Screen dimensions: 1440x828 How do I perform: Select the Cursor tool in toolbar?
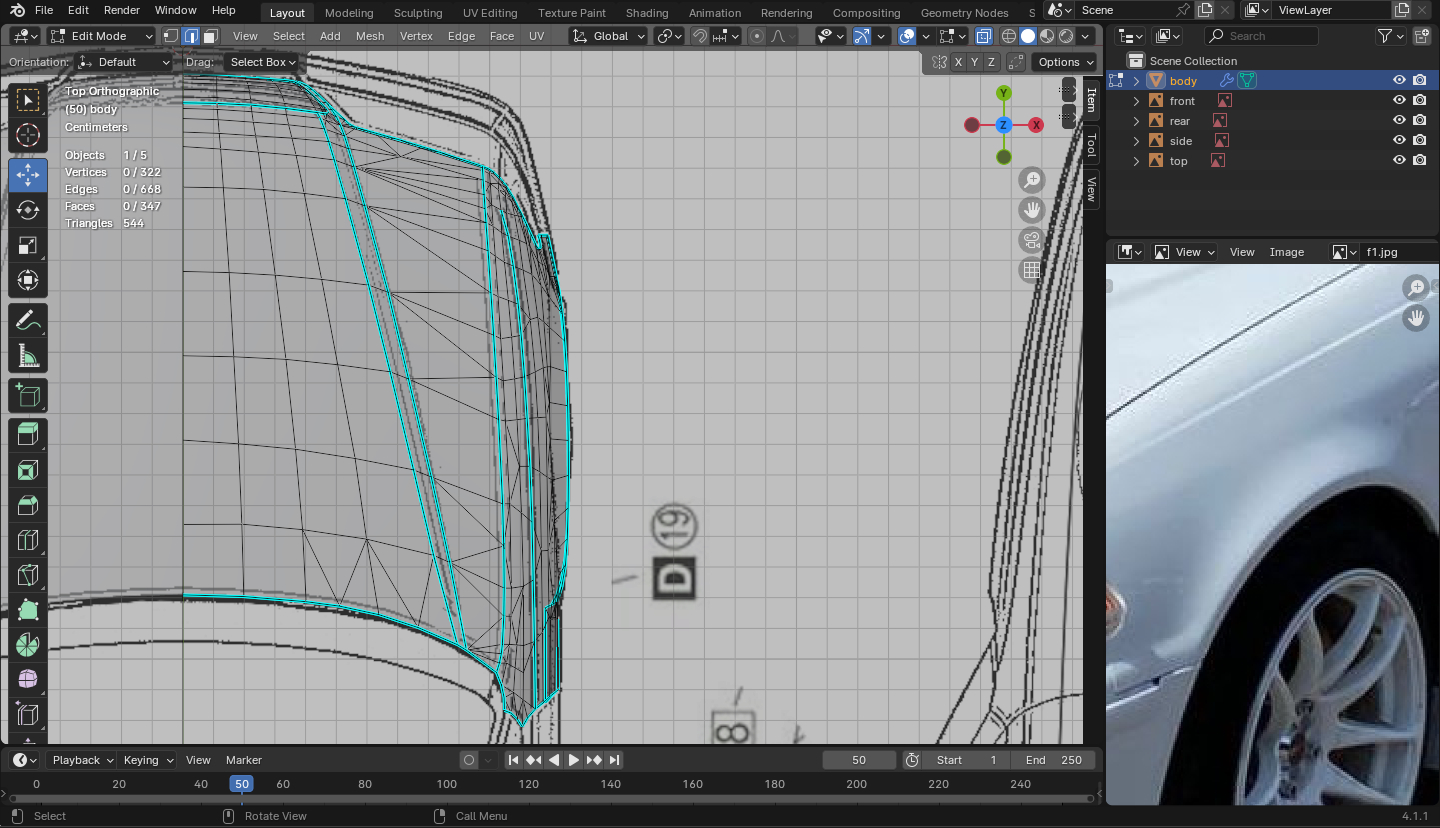point(28,135)
